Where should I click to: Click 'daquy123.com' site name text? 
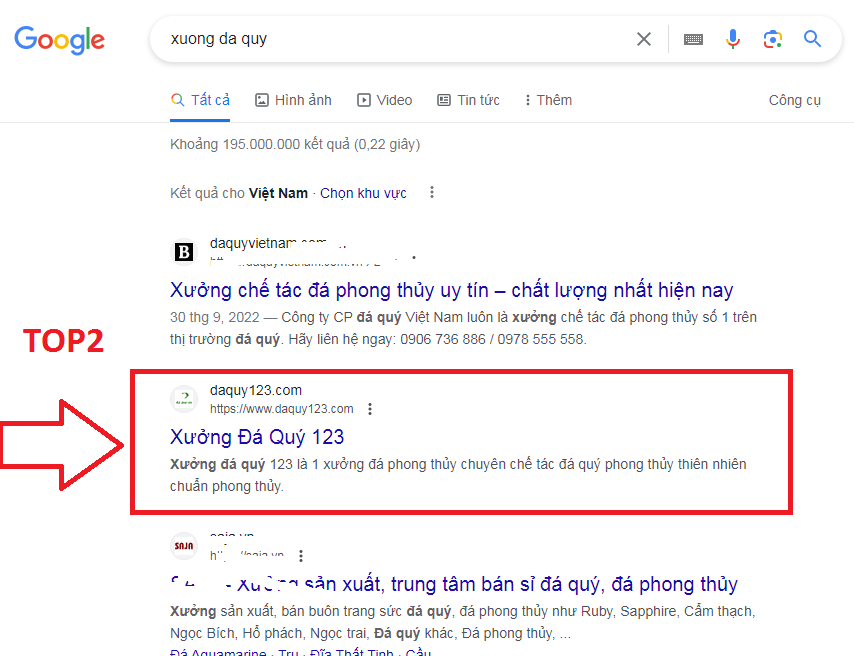pos(255,390)
